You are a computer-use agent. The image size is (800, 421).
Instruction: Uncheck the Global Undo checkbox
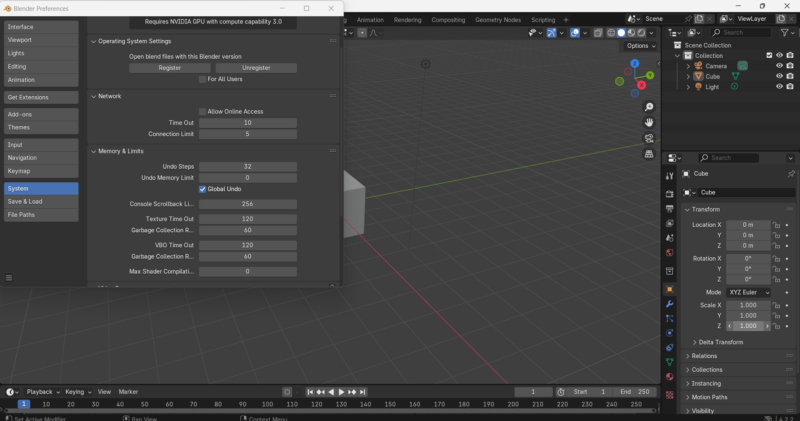pos(203,189)
